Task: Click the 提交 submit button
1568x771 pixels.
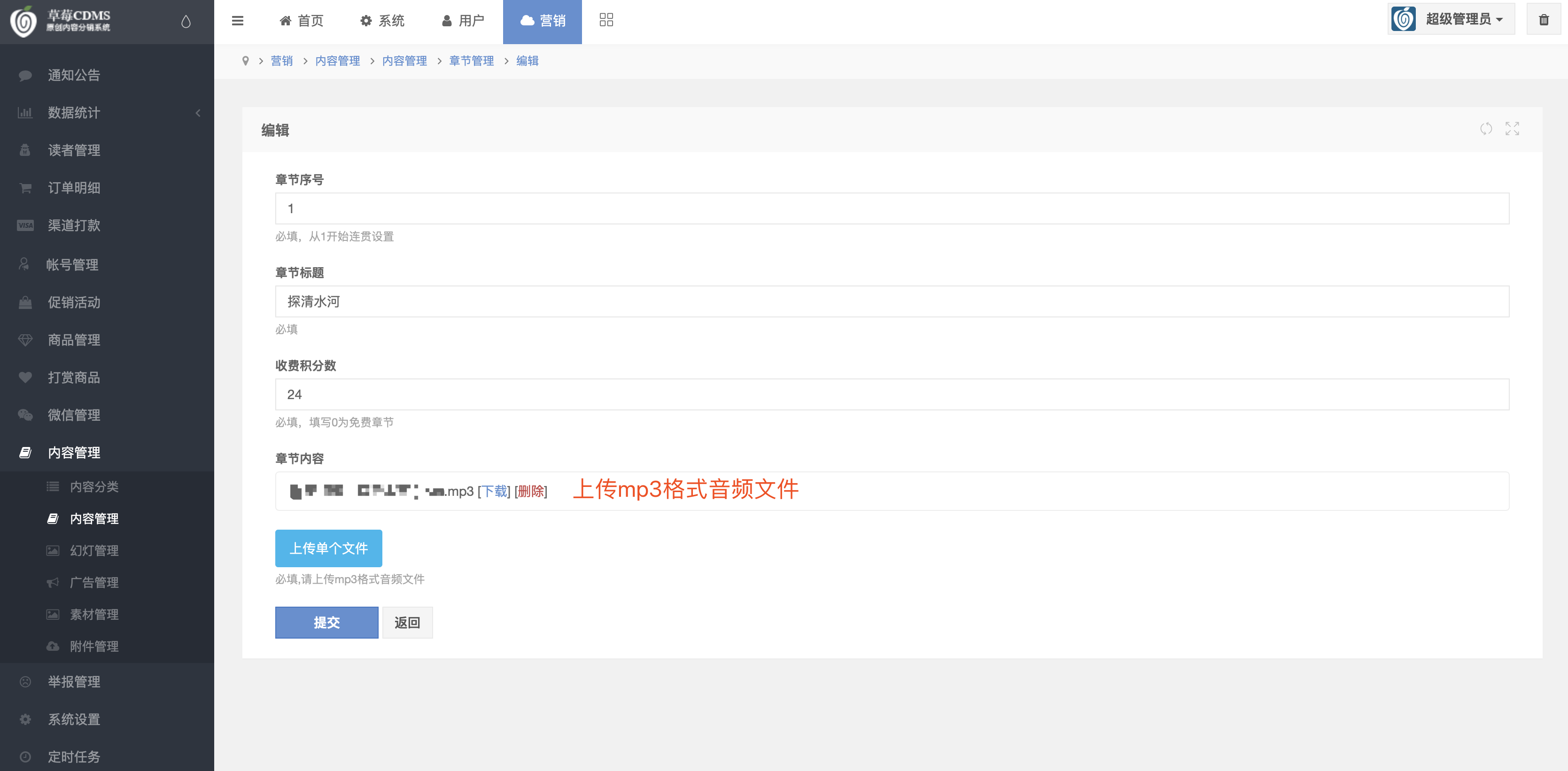Action: tap(327, 623)
